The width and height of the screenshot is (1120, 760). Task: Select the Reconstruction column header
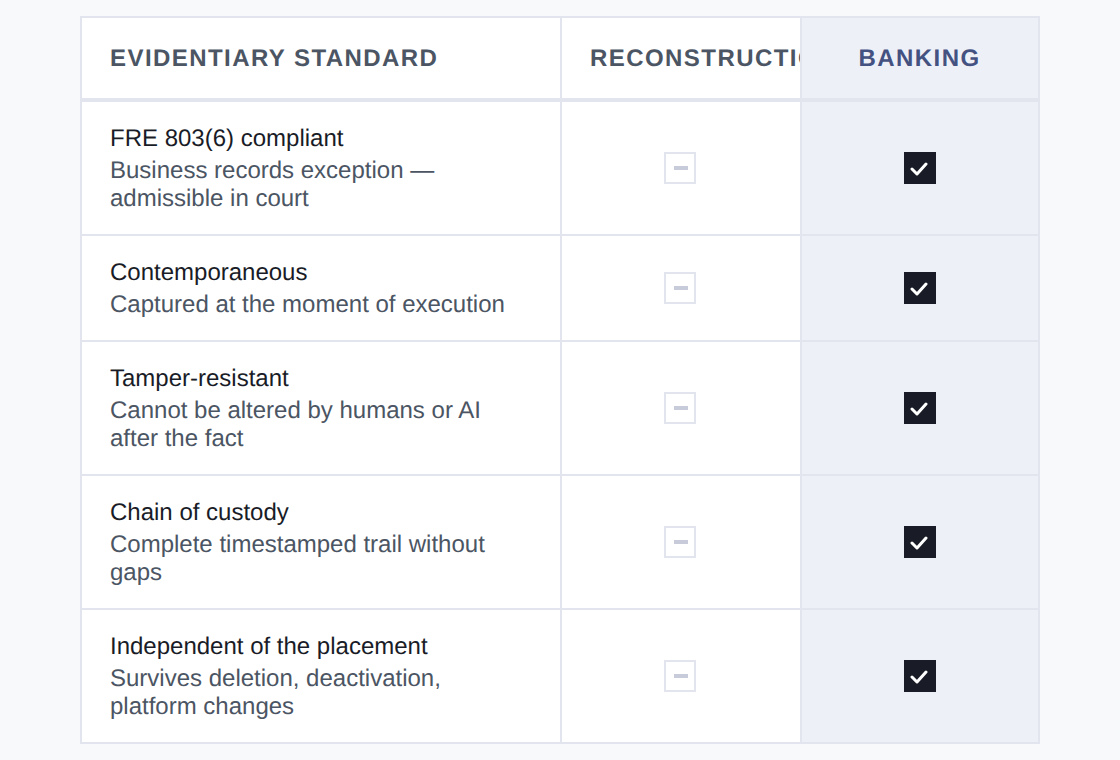click(694, 58)
